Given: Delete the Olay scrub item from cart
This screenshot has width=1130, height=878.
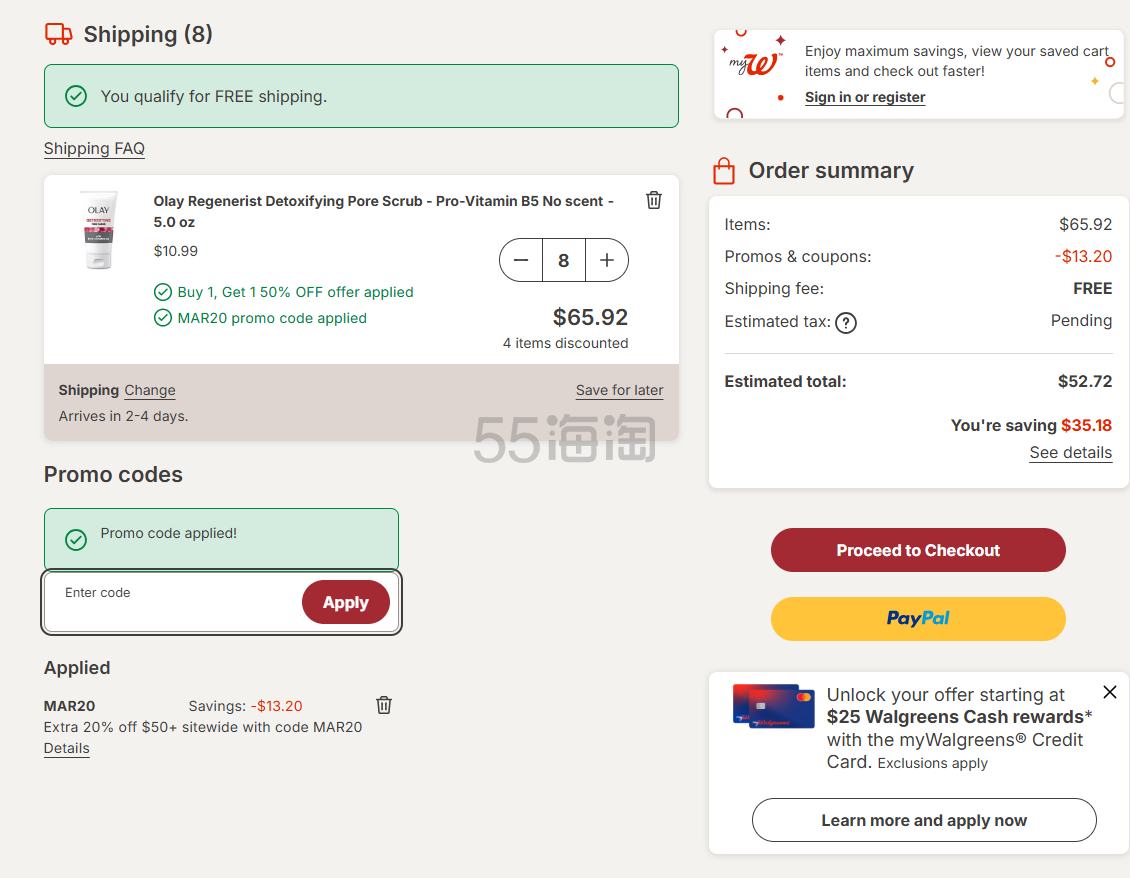Looking at the screenshot, I should pyautogui.click(x=654, y=200).
